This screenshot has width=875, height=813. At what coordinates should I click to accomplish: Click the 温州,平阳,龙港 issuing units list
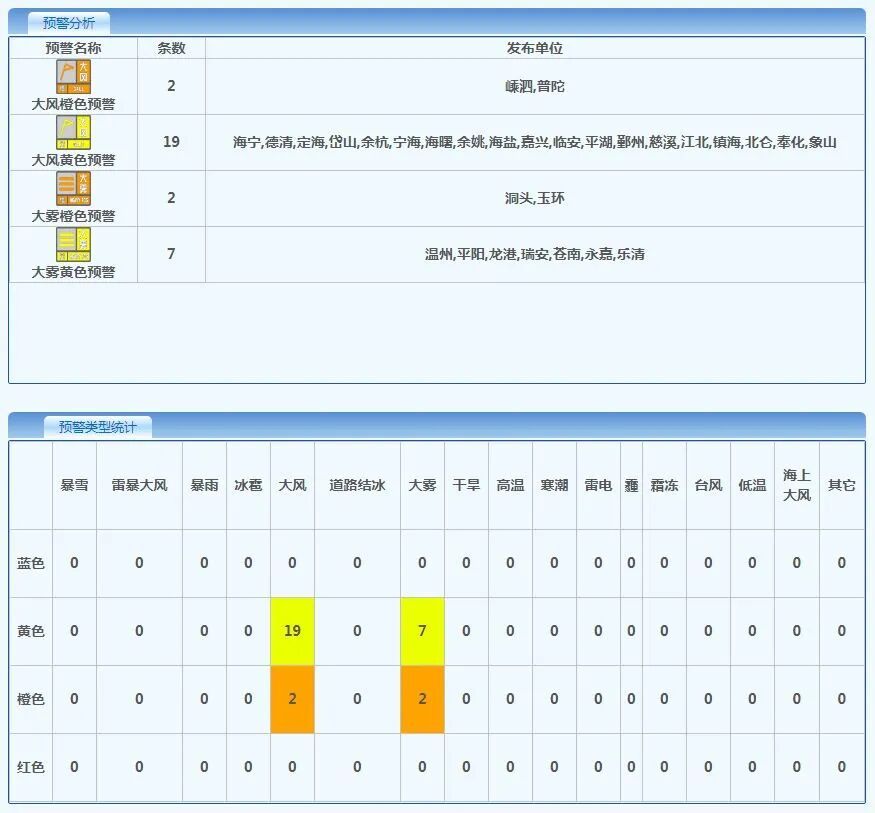pos(535,254)
